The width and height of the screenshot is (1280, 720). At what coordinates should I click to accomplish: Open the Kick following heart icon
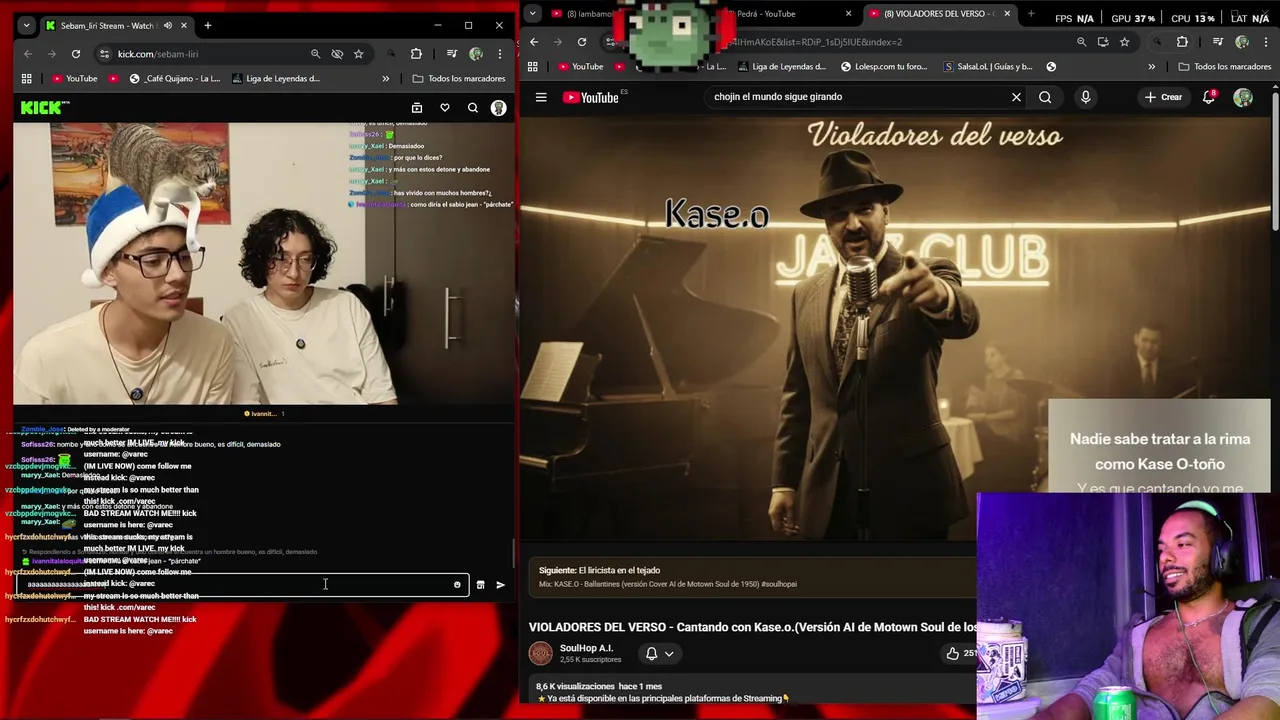click(445, 108)
